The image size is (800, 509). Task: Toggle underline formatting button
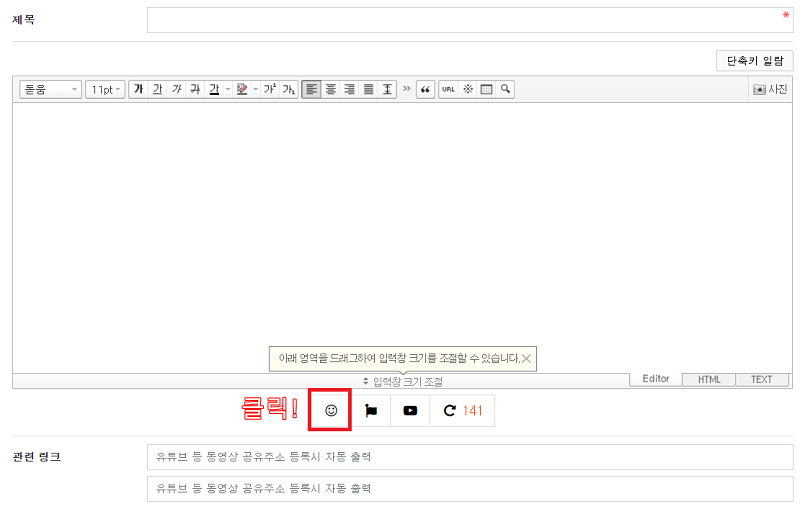(x=158, y=89)
